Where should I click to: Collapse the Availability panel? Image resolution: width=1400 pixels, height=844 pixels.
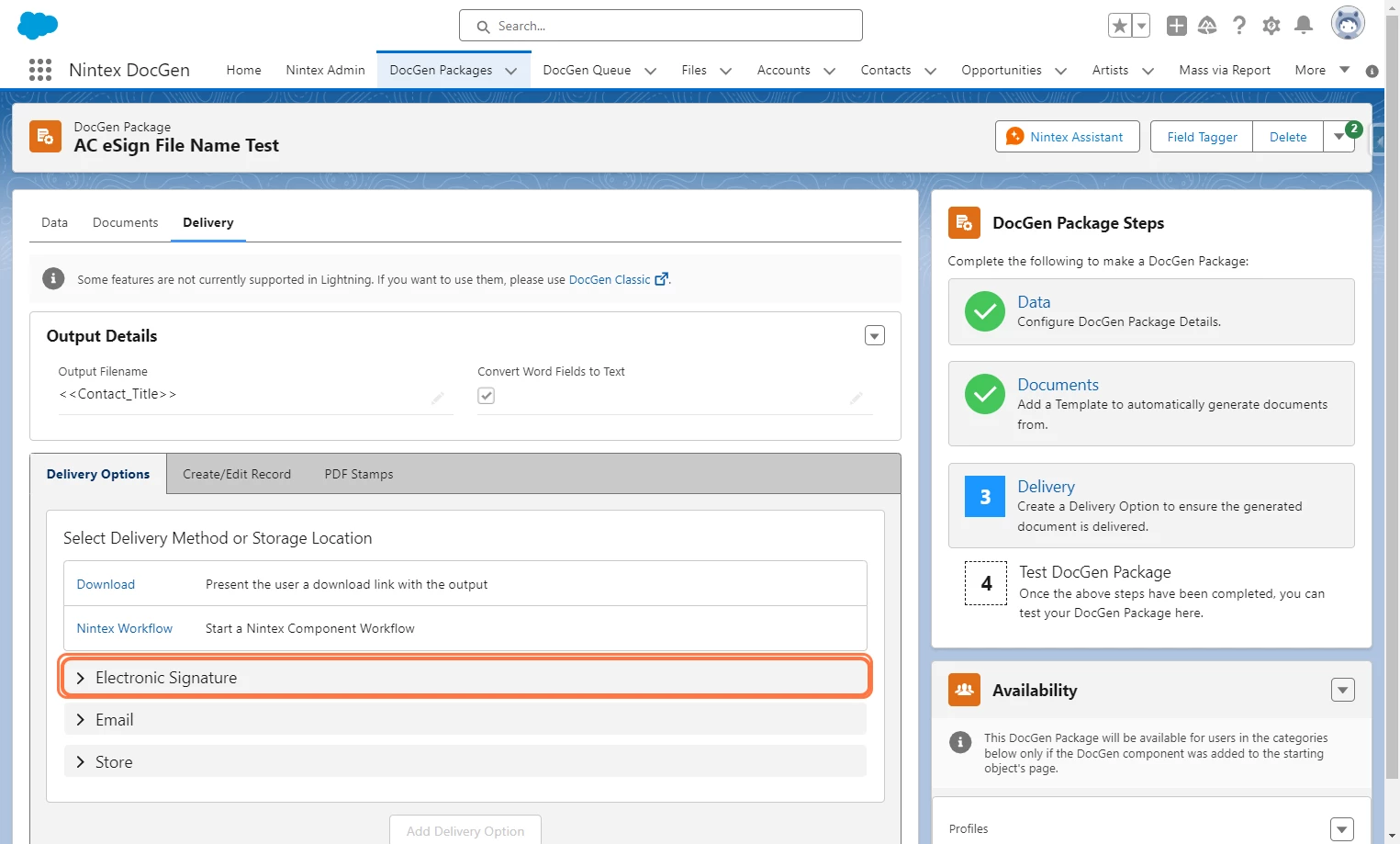tap(1343, 690)
